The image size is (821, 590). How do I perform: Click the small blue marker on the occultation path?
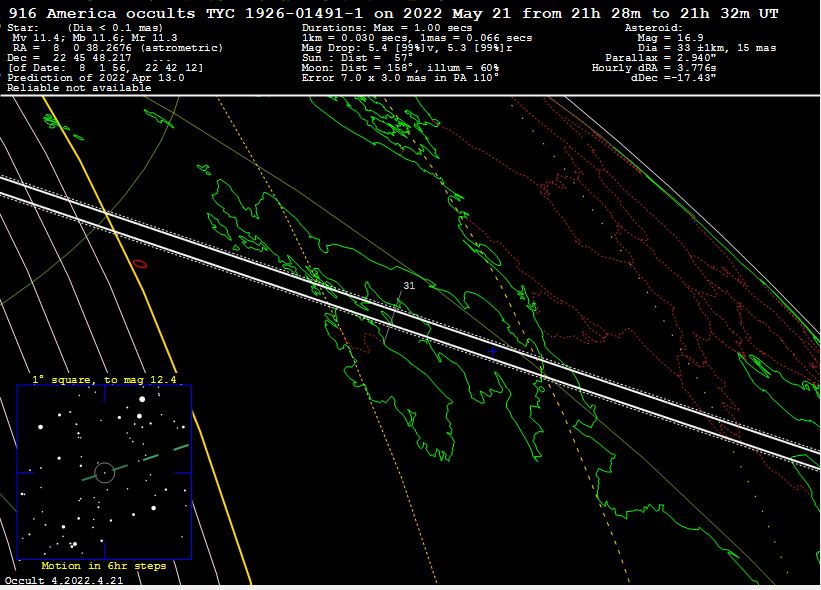(492, 351)
